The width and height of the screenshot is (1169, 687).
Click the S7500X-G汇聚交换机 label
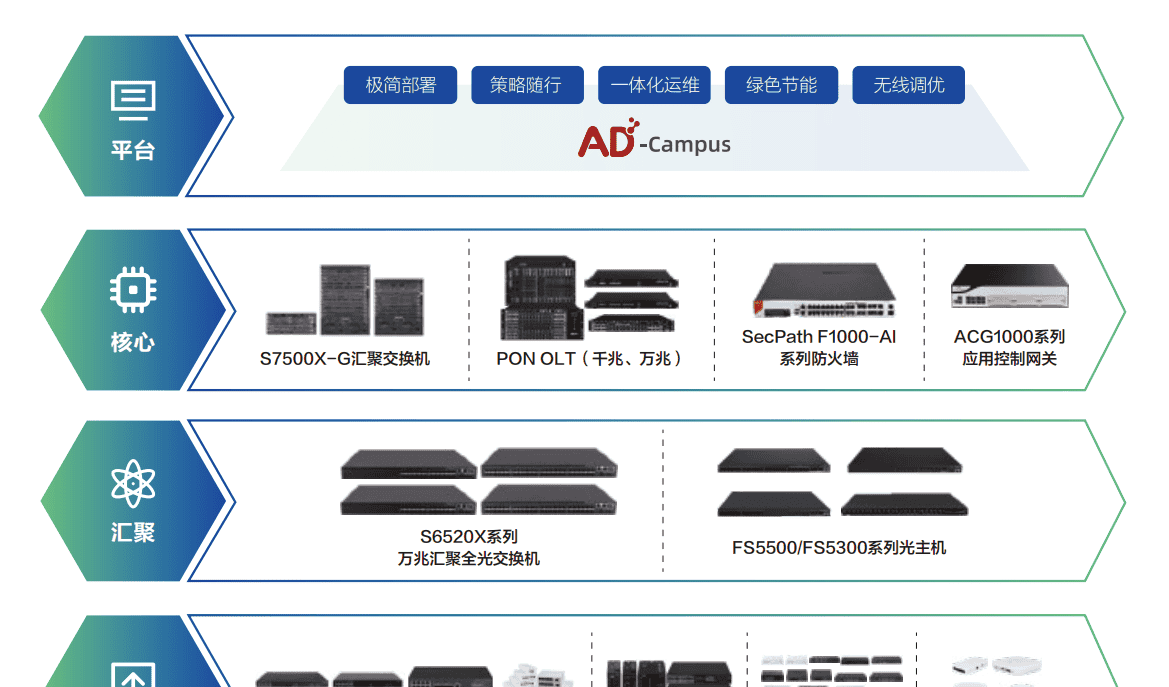[x=344, y=358]
